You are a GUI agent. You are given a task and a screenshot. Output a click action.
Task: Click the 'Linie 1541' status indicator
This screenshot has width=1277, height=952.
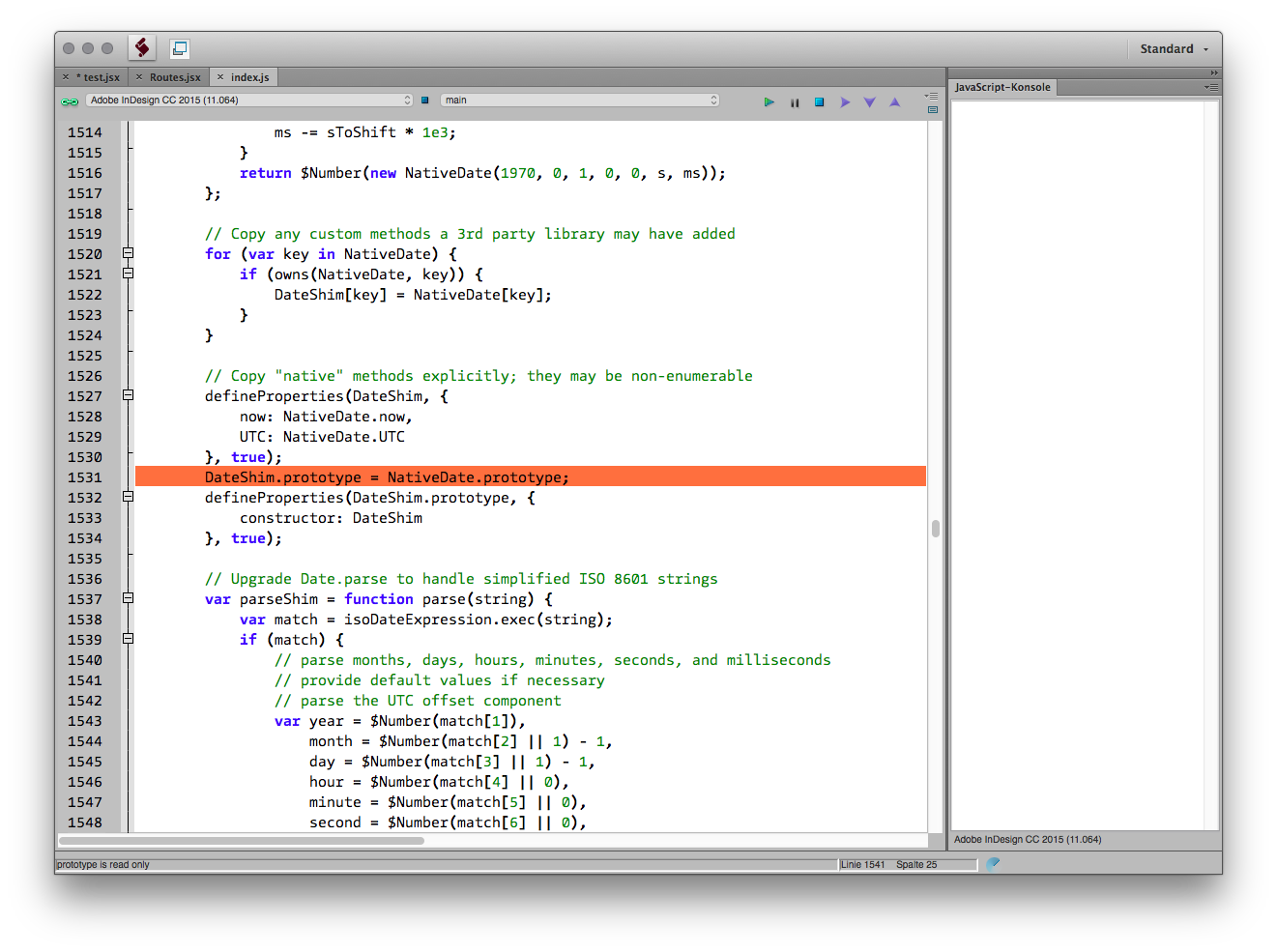862,865
